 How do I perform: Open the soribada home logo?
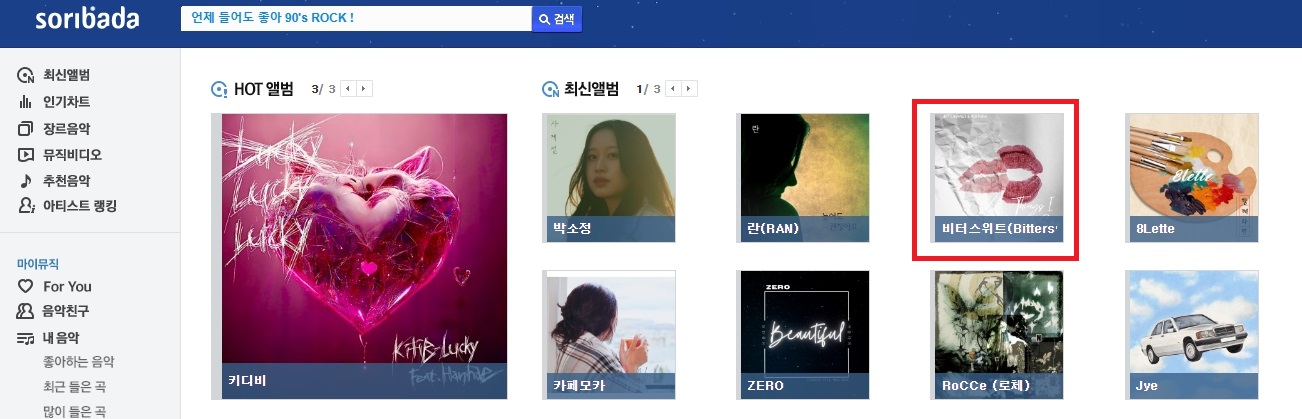[x=87, y=20]
